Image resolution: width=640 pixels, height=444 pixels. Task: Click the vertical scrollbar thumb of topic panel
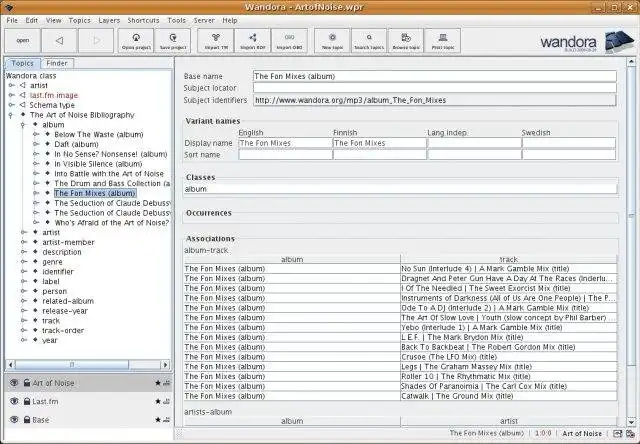631,216
